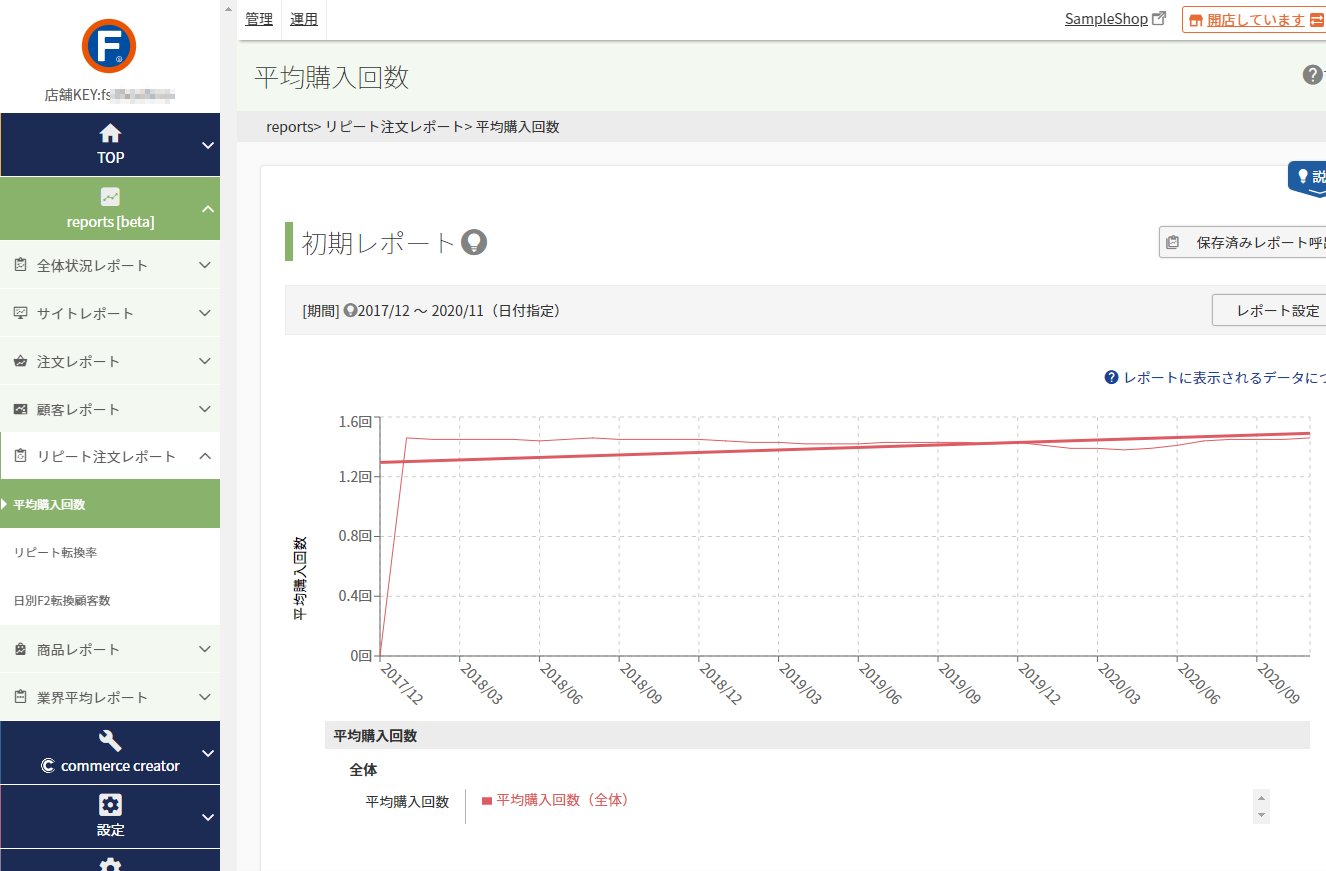
Task: Click the 全体 legend heading
Action: [x=363, y=770]
